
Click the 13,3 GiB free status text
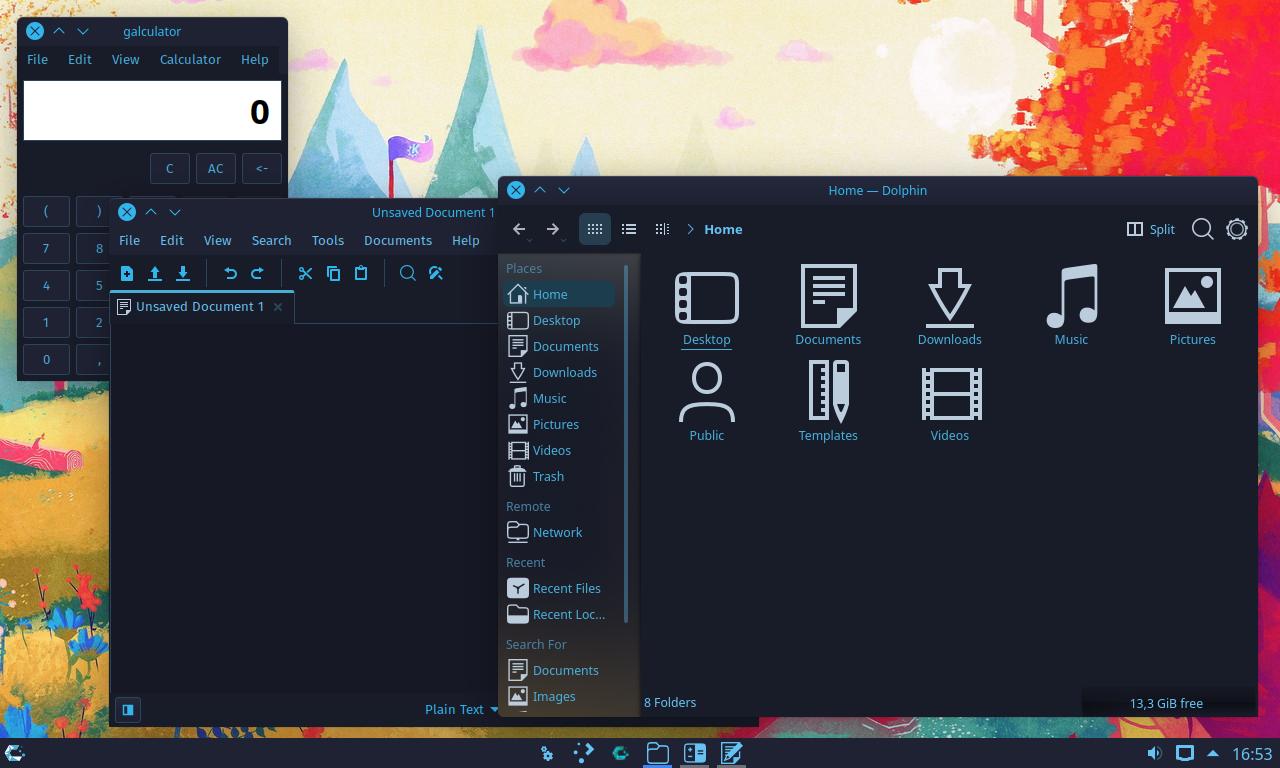1166,703
